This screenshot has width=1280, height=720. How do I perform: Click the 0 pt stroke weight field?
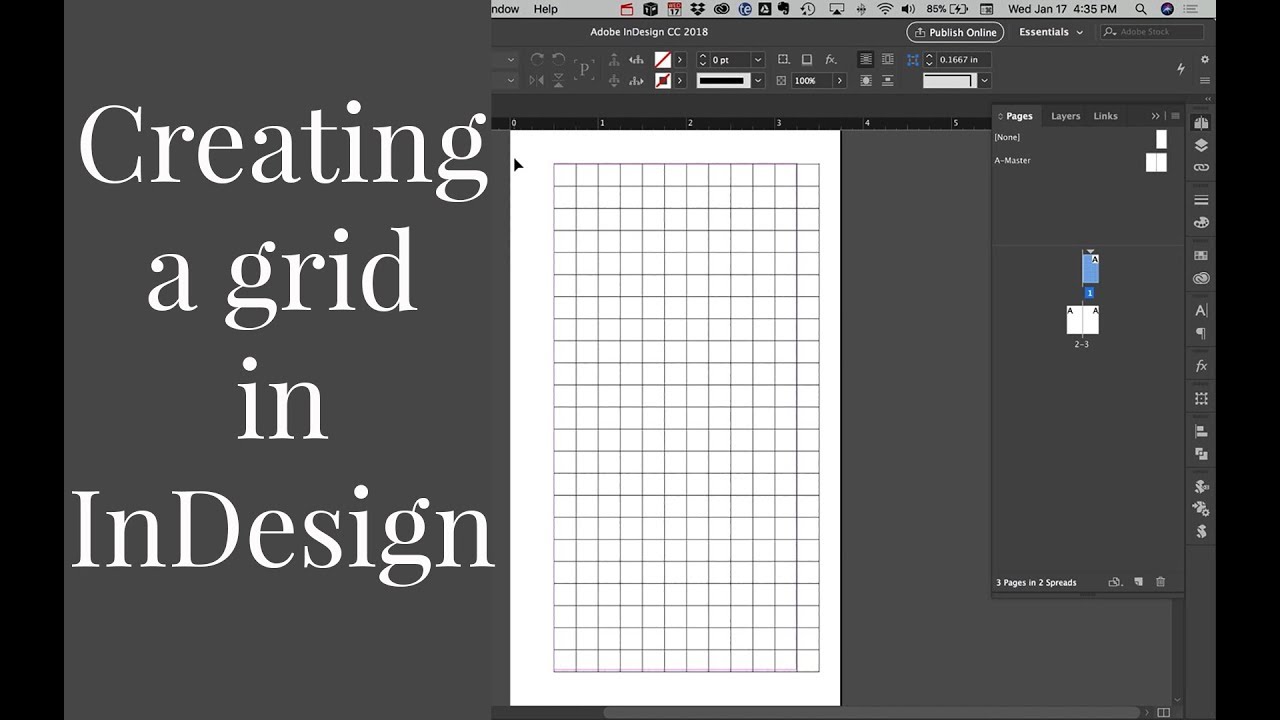tap(729, 60)
